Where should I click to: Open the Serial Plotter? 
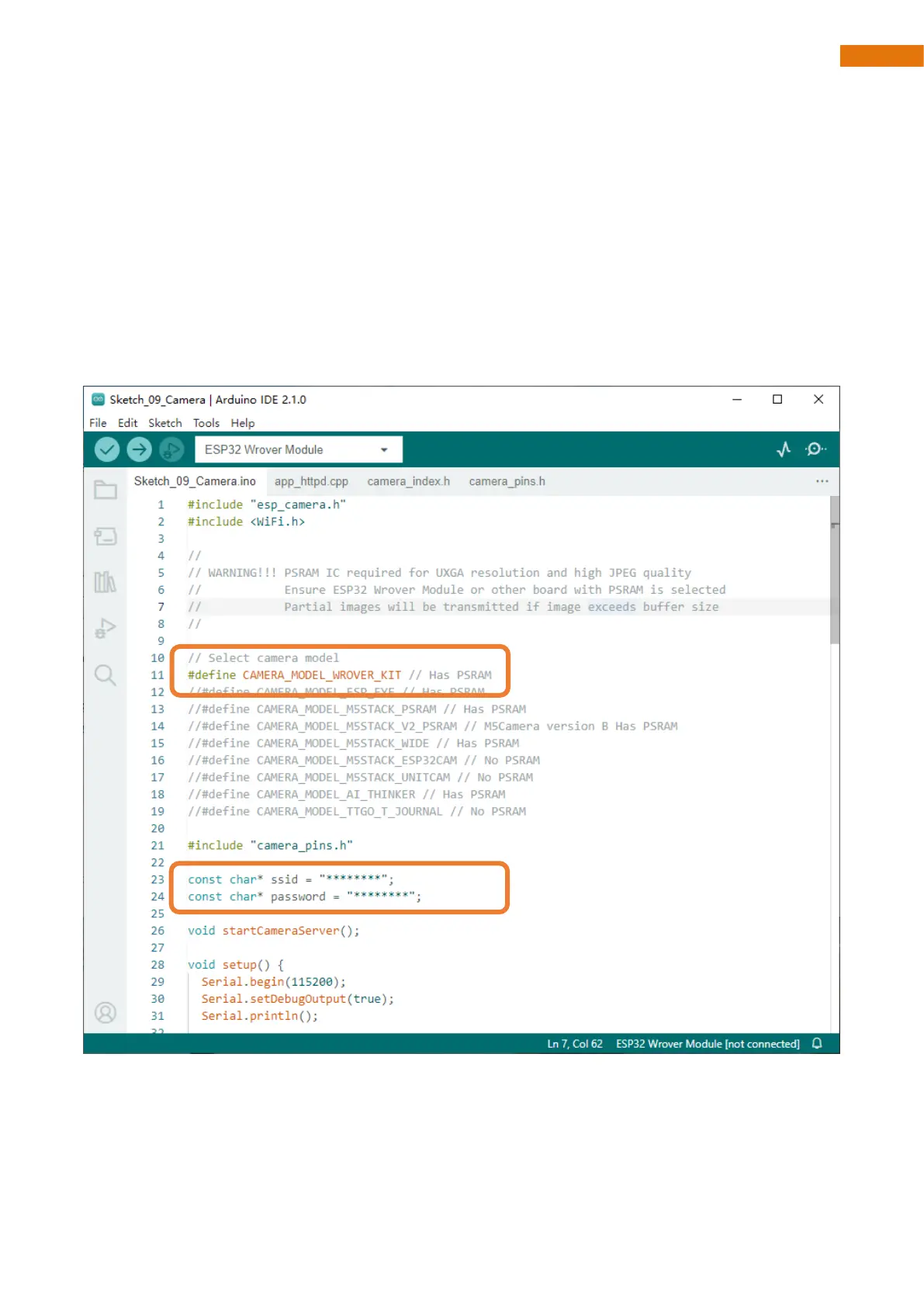(784, 449)
